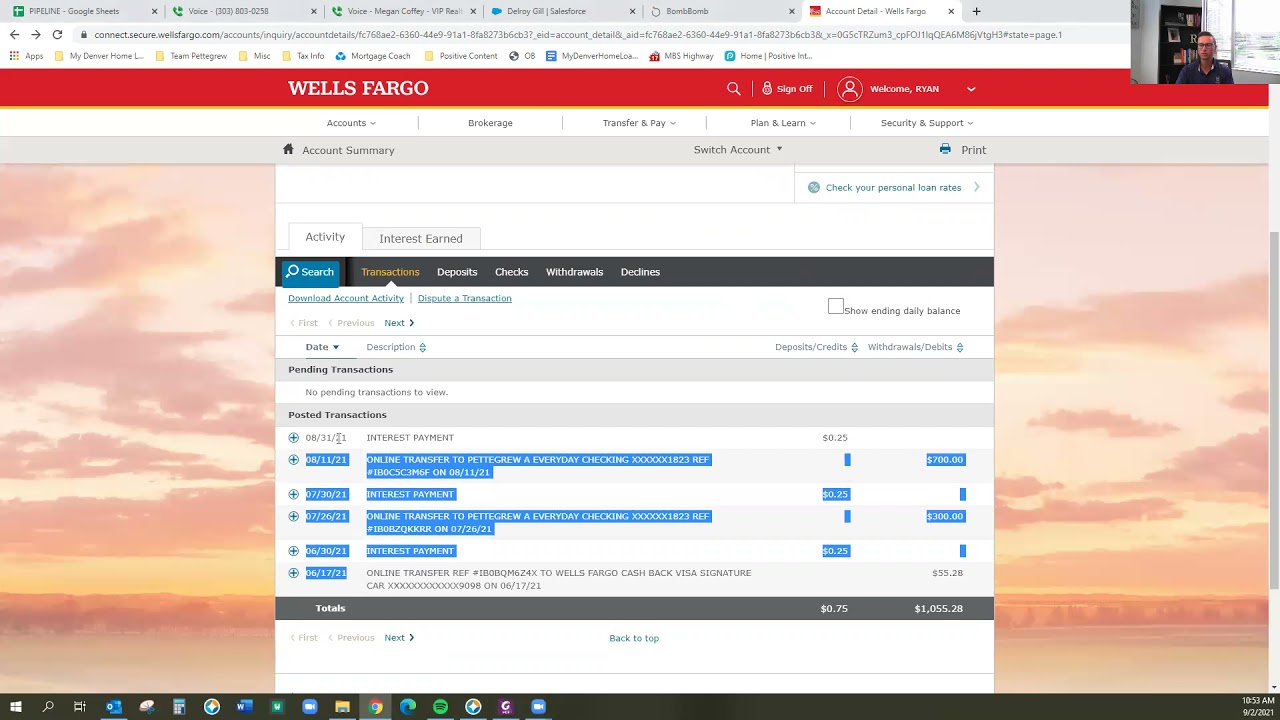
Task: Open the Switch Account dropdown
Action: coord(738,150)
